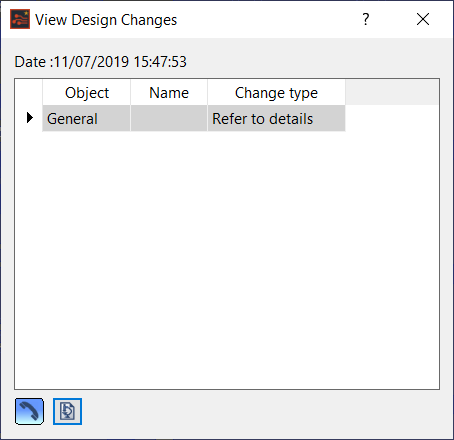The image size is (454, 440).
Task: Click the blank top-left grid corner cell
Action: (x=29, y=92)
